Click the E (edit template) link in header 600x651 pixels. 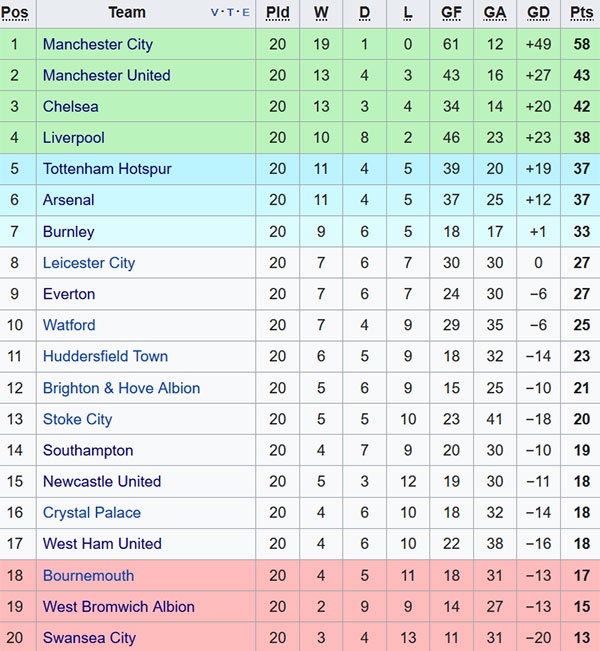(x=246, y=13)
